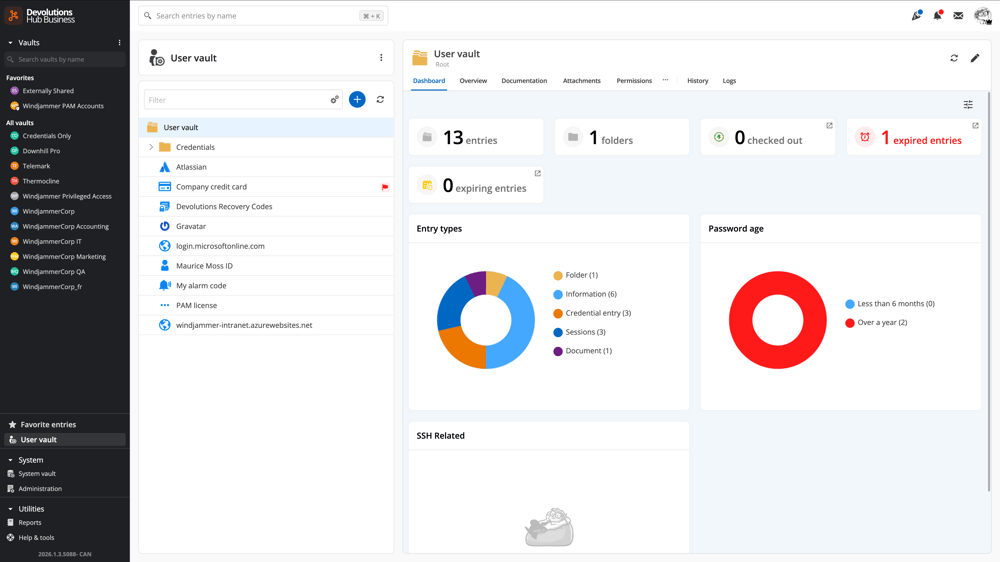Open the Permissions tab
The height and width of the screenshot is (562, 1000).
634,81
